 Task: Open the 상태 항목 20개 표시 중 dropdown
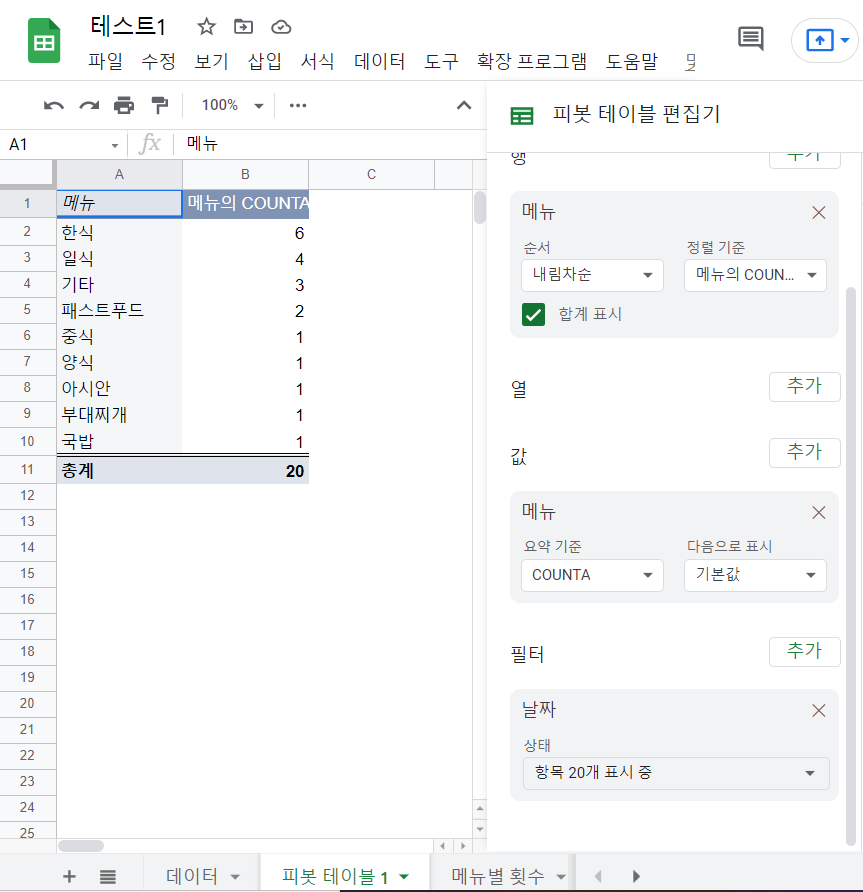tap(676, 773)
